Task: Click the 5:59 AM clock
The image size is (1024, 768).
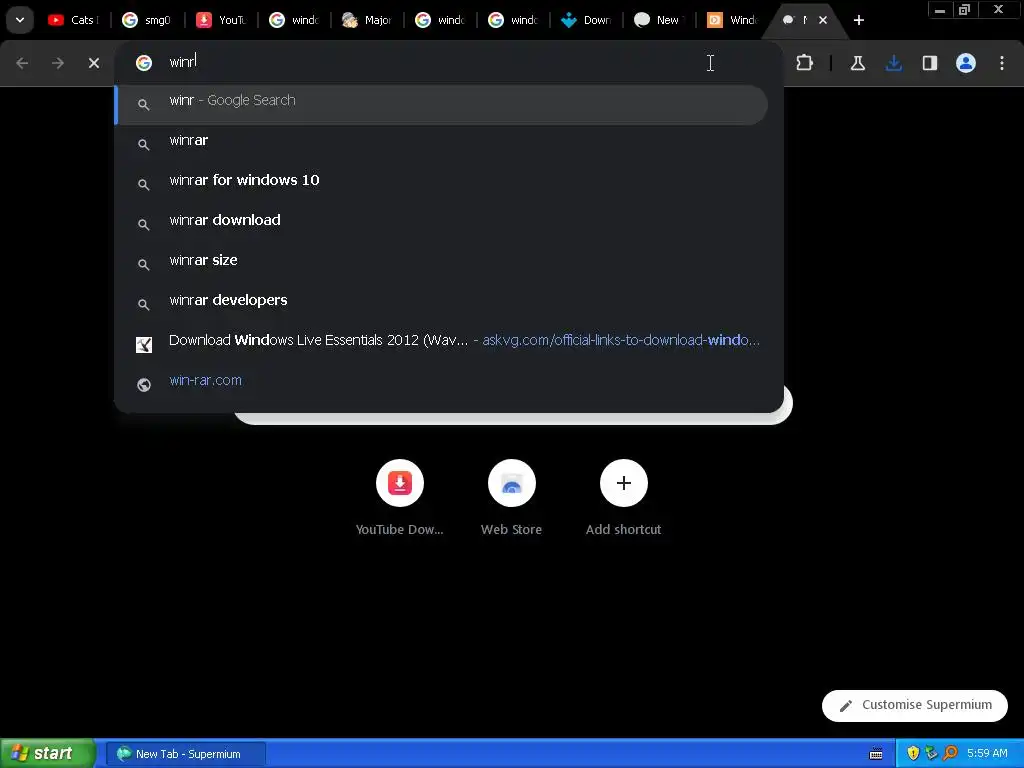Action: click(x=987, y=753)
